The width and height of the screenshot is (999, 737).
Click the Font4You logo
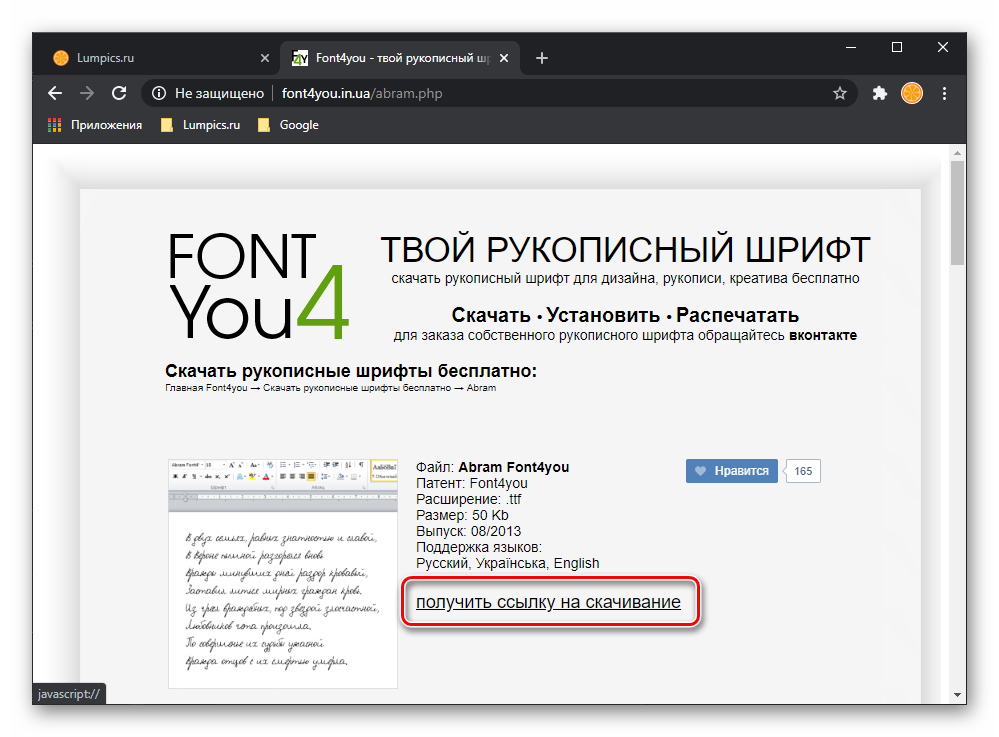click(258, 286)
